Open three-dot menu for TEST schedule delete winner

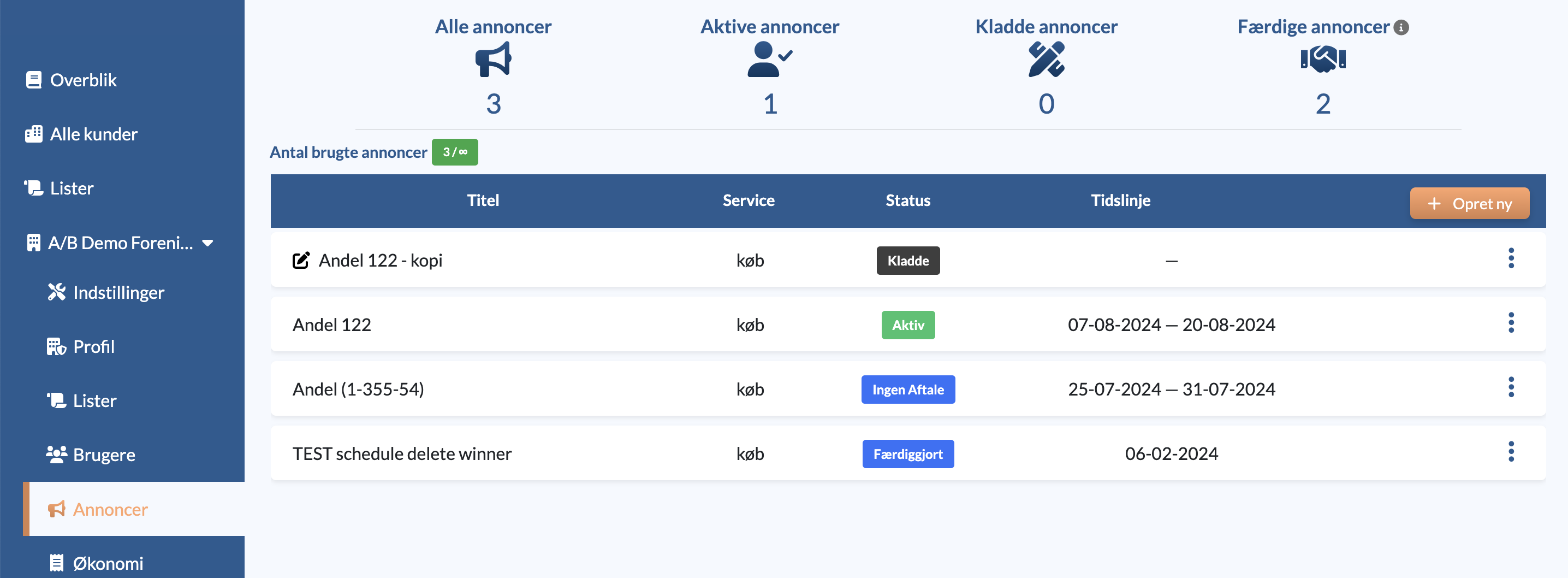coord(1511,452)
